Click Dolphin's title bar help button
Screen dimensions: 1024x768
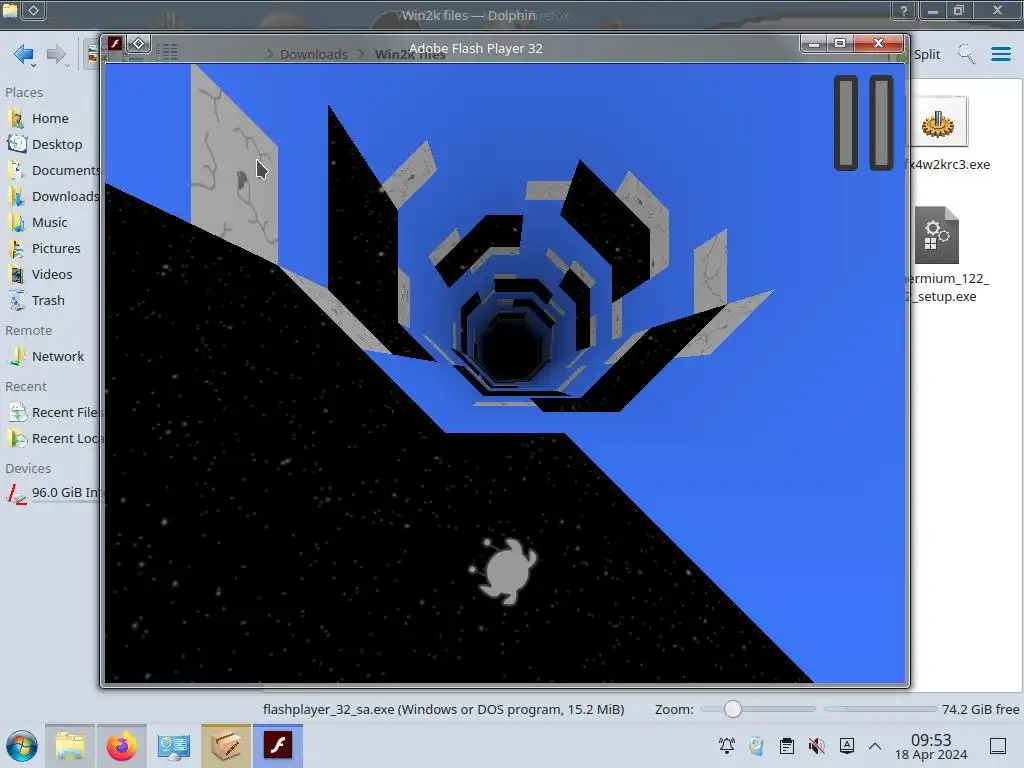pyautogui.click(x=904, y=10)
